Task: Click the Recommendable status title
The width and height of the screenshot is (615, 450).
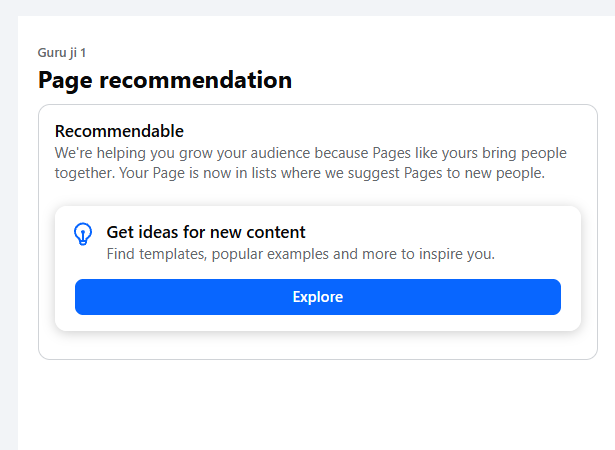Action: pyautogui.click(x=119, y=131)
